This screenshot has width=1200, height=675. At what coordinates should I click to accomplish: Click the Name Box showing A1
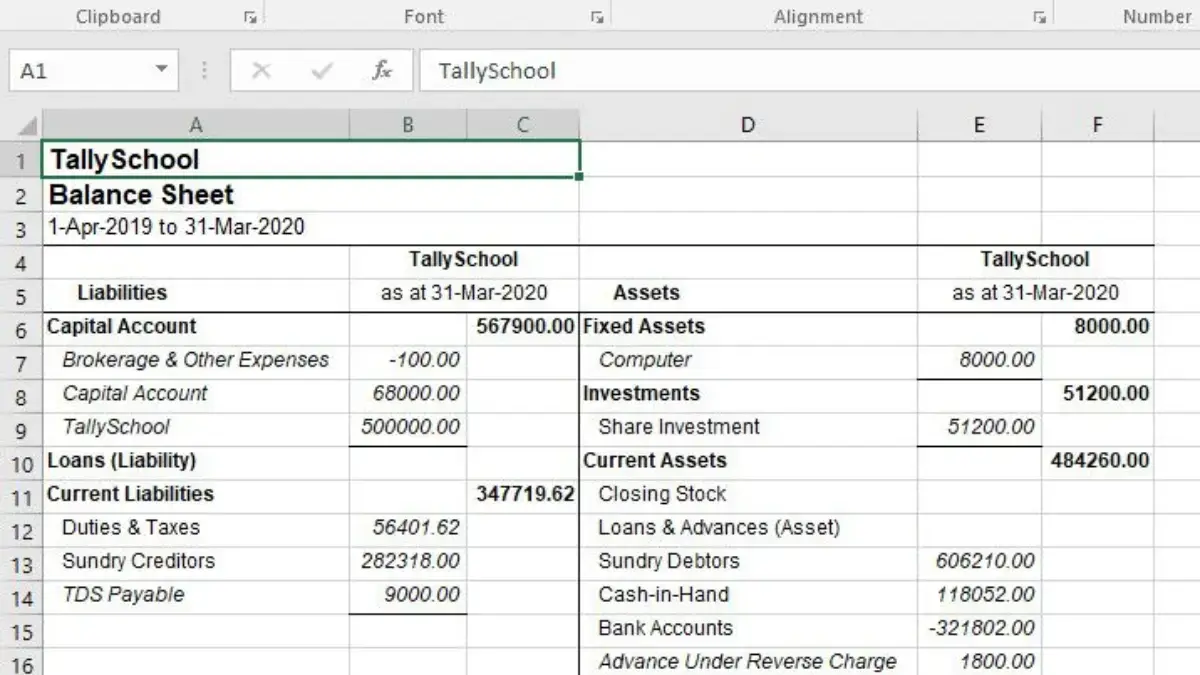(80, 71)
